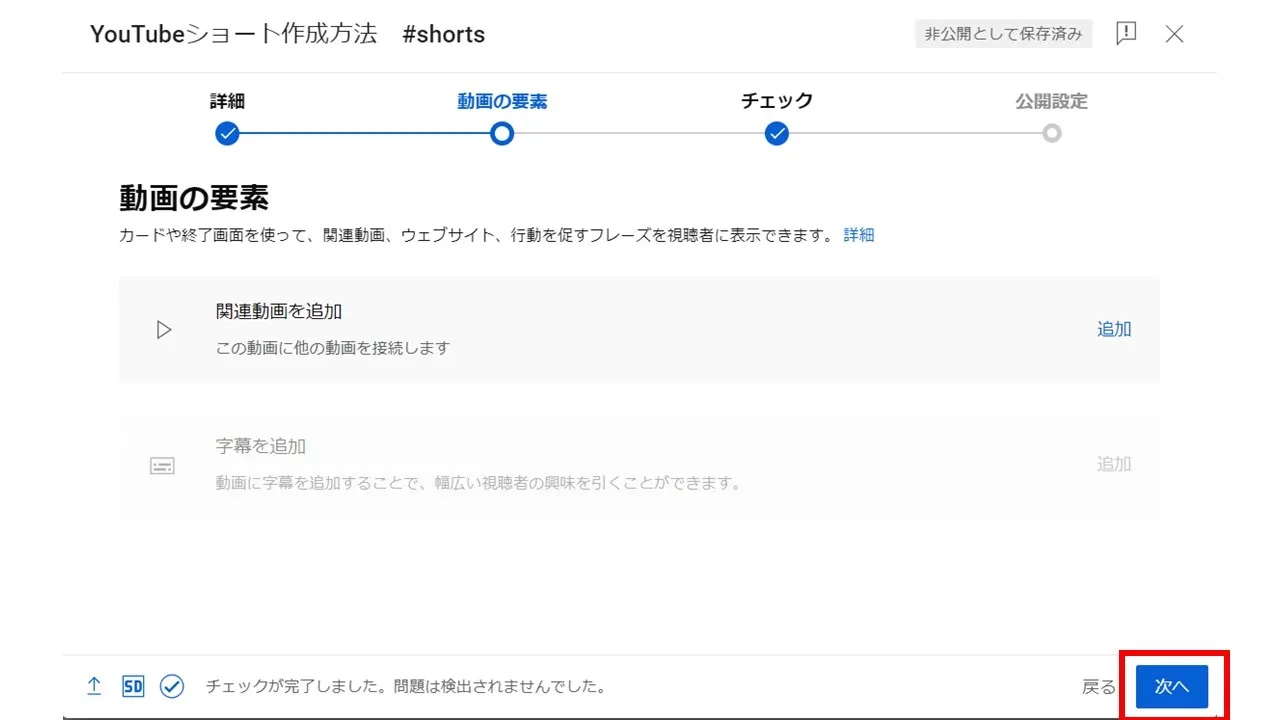Close the upload dialog
The image size is (1280, 720).
(x=1175, y=34)
